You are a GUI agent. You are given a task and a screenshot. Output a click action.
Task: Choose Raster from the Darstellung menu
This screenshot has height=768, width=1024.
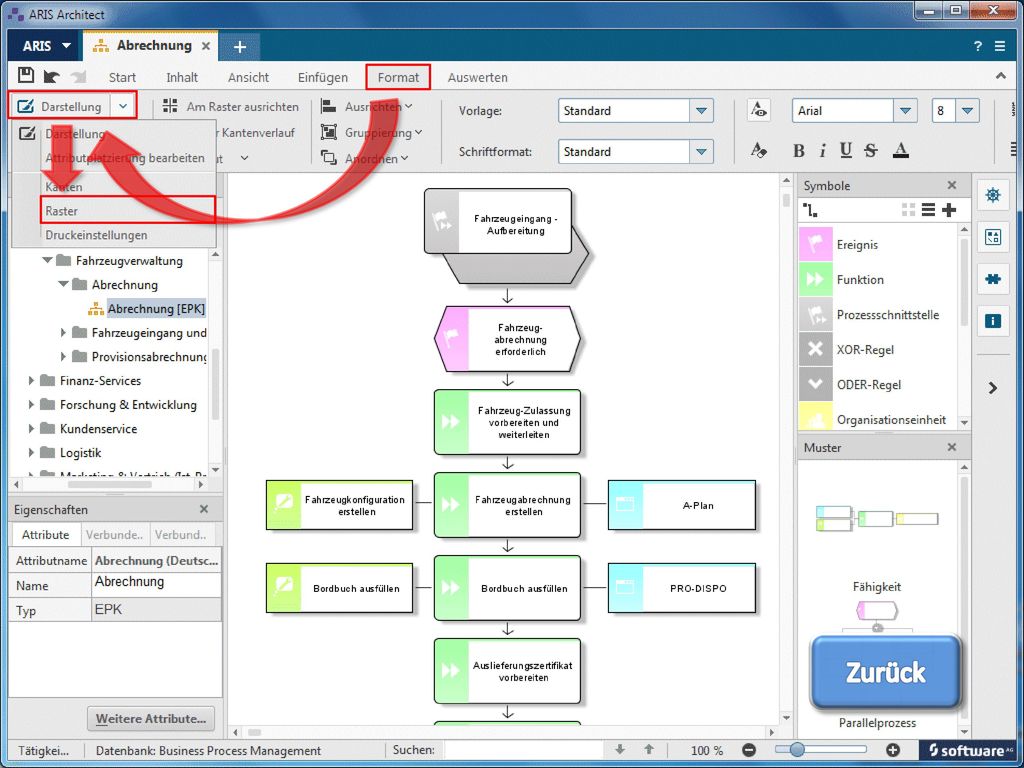tap(127, 210)
